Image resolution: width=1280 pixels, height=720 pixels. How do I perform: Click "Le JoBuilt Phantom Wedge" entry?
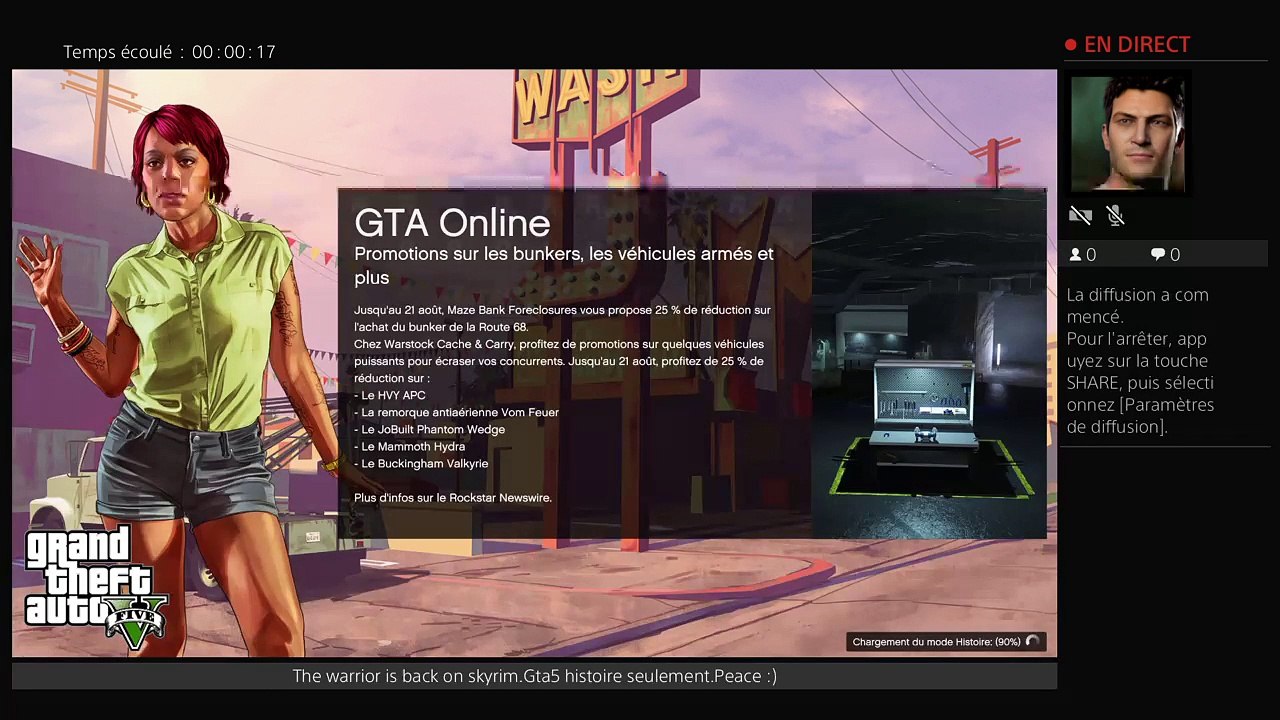(x=430, y=429)
